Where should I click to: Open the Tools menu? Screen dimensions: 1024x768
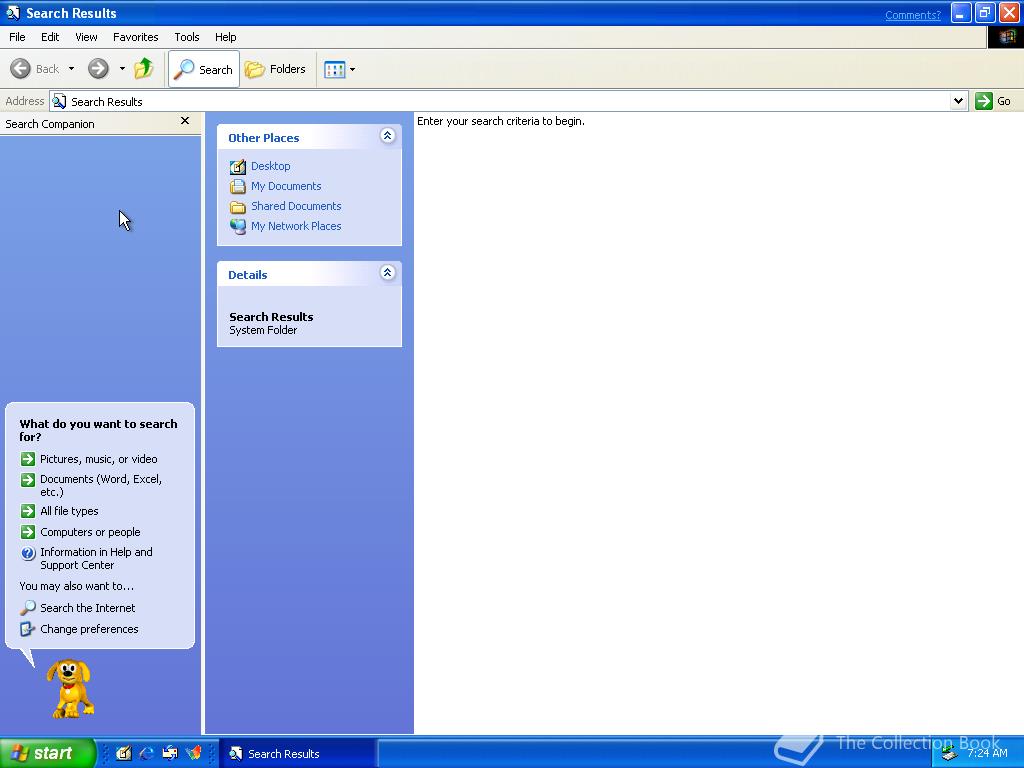(187, 37)
